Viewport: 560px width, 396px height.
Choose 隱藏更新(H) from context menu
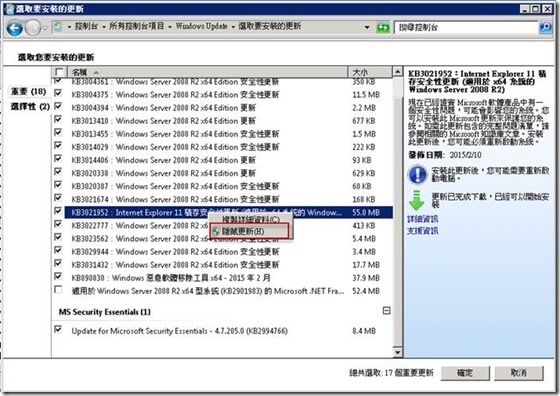[x=249, y=231]
